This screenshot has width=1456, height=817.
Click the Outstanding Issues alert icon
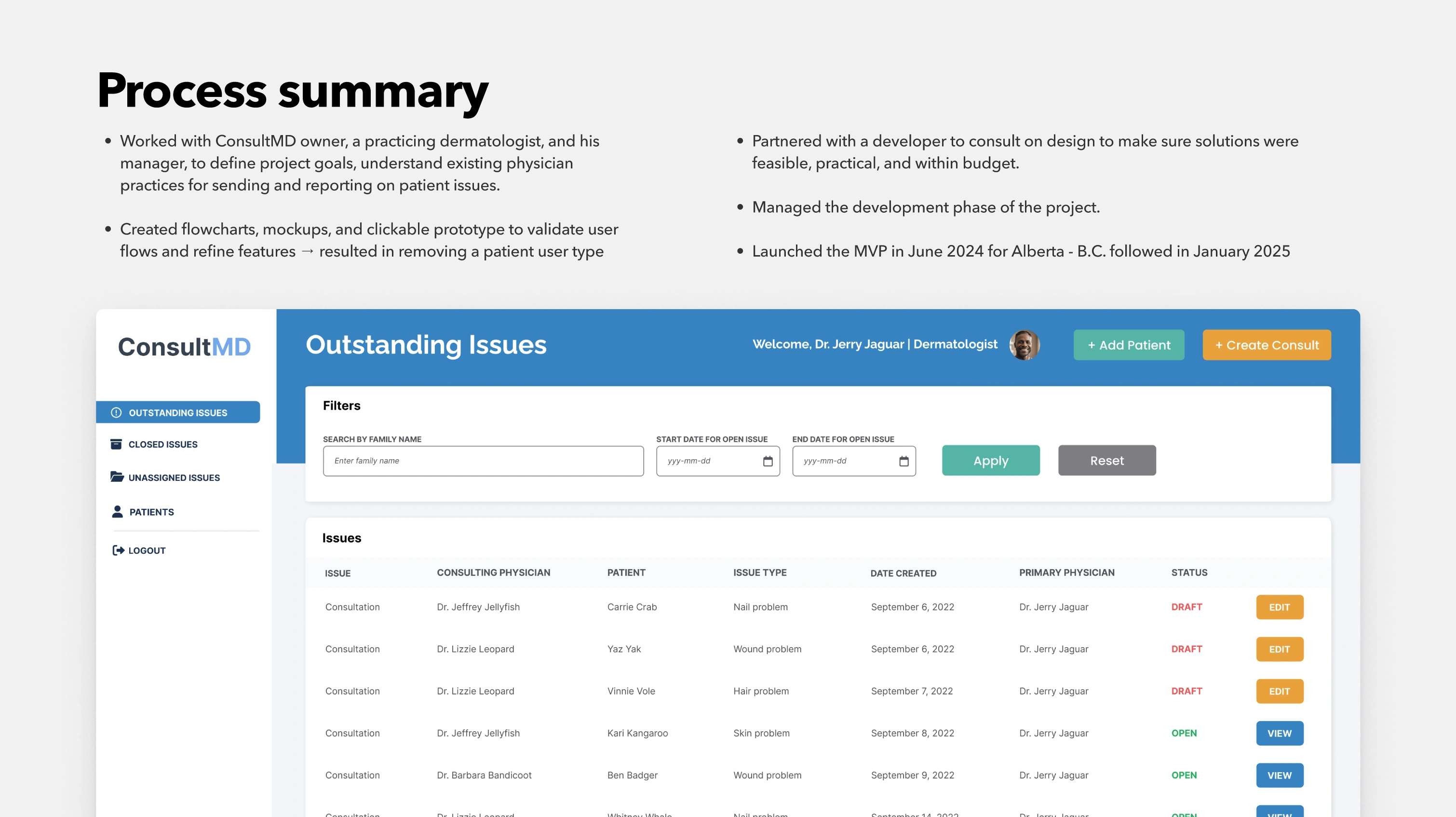click(x=116, y=413)
